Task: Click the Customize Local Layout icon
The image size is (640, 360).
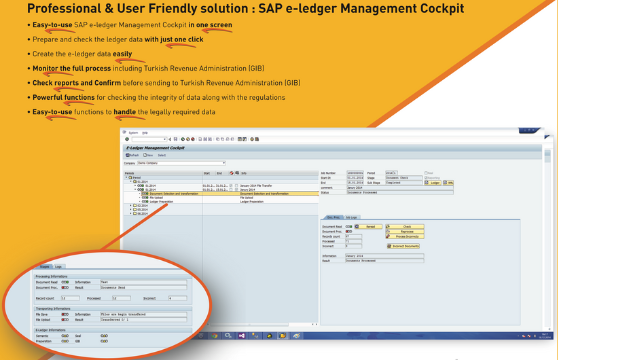Action: coord(257,139)
